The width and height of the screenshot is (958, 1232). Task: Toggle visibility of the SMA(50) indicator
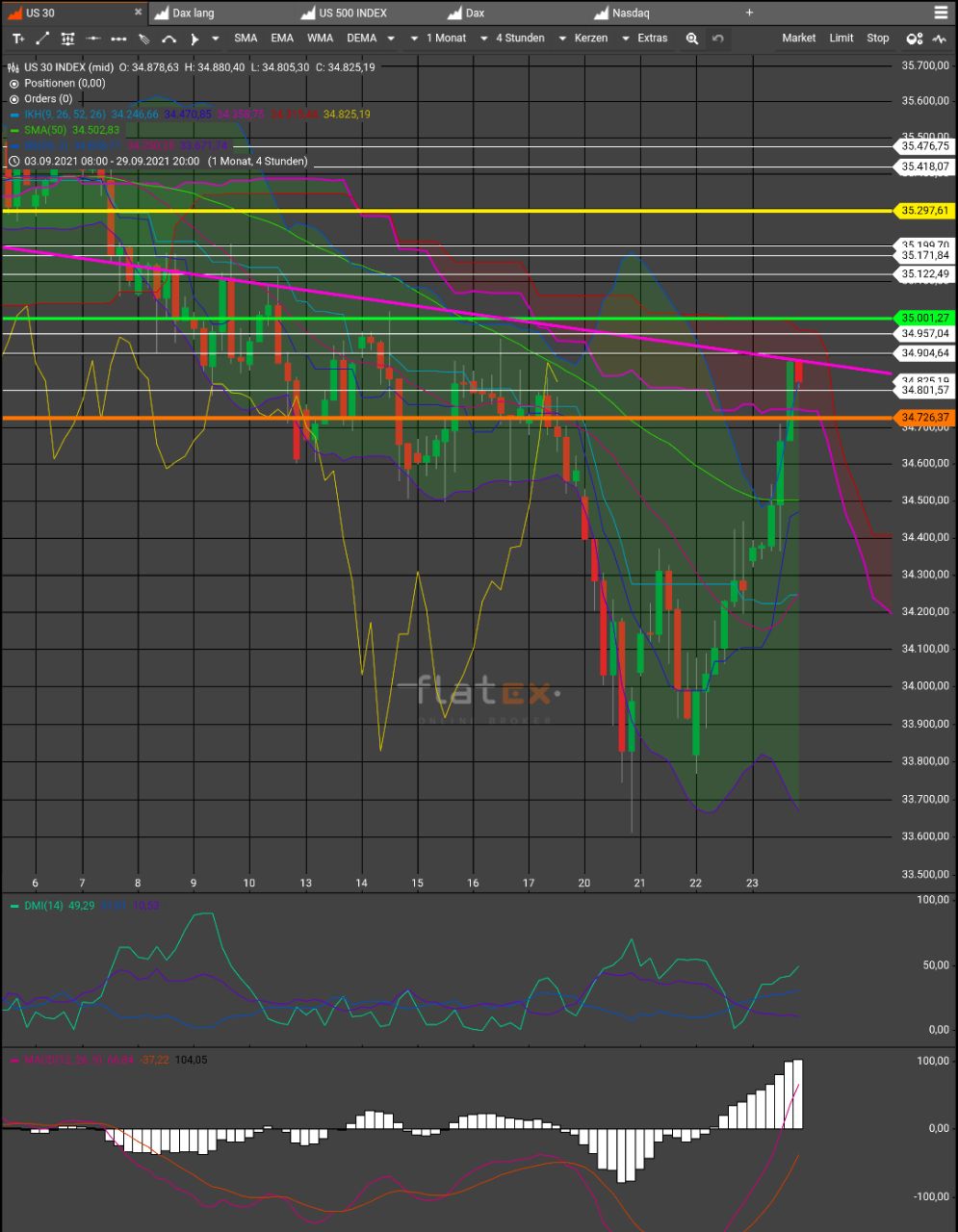13,128
